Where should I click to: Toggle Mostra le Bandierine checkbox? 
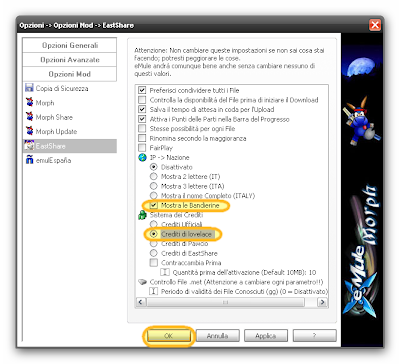pyautogui.click(x=153, y=205)
